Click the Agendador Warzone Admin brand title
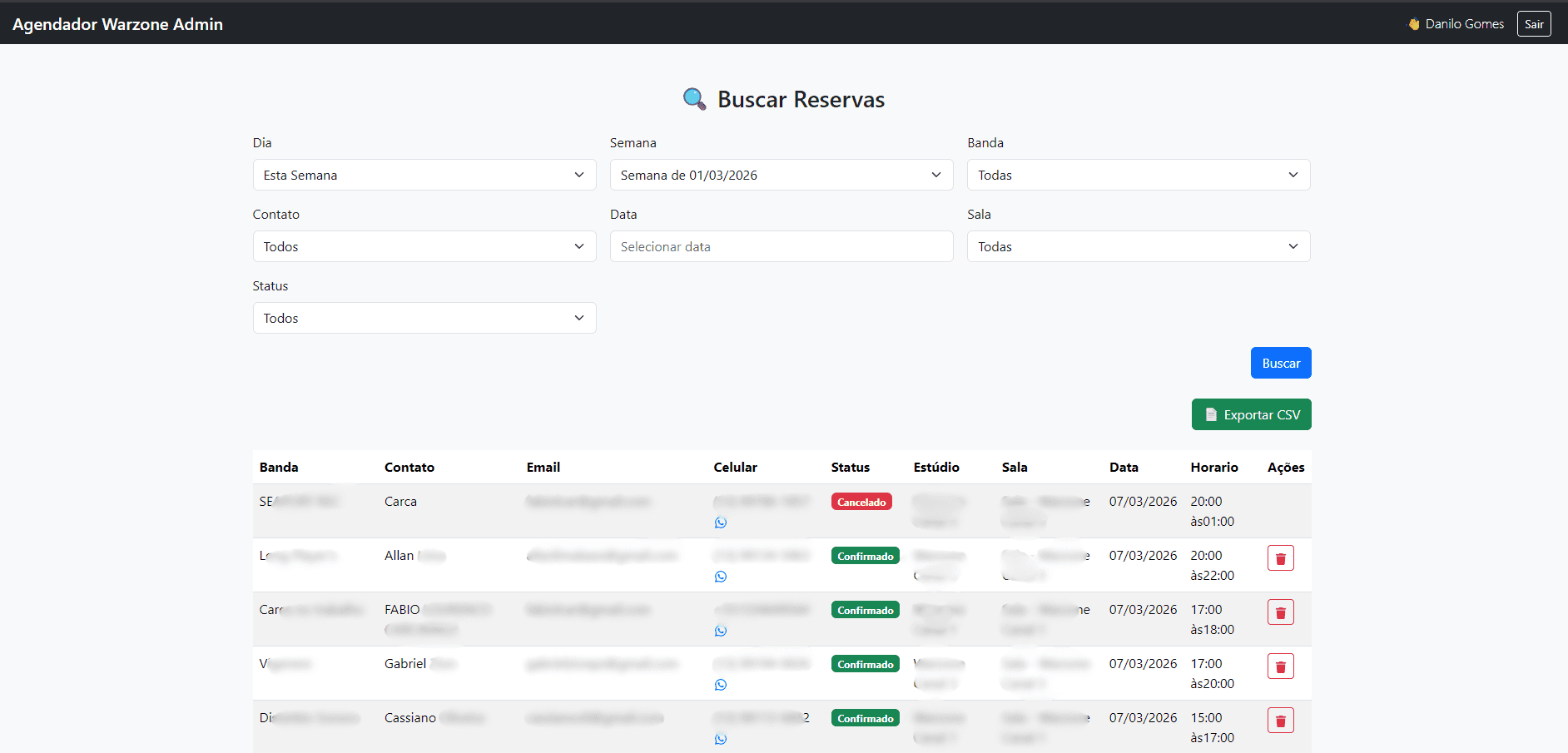Image resolution: width=1568 pixels, height=753 pixels. [x=117, y=23]
